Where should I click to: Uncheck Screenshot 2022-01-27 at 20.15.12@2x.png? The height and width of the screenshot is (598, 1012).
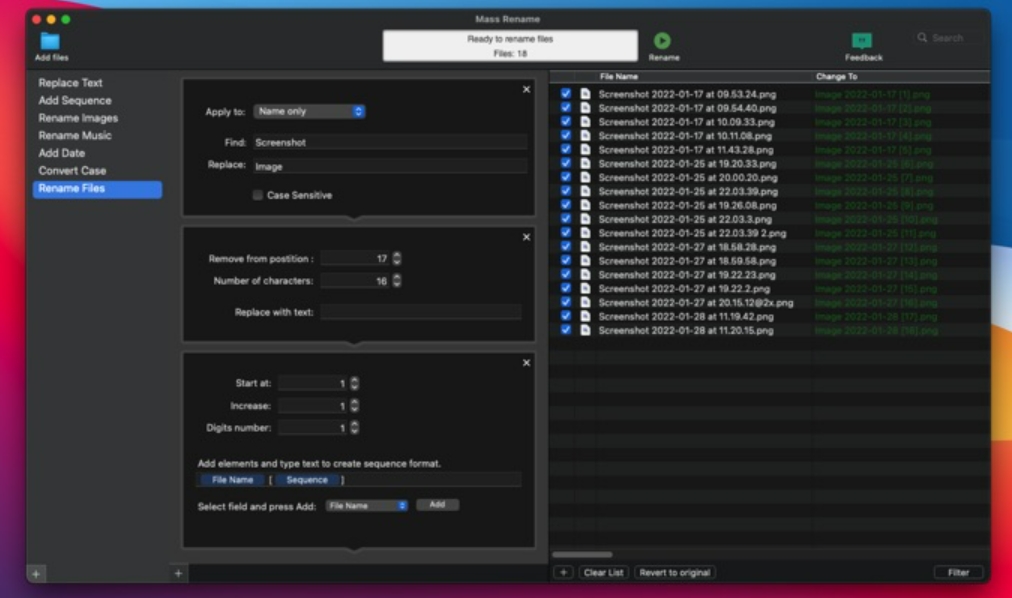(x=565, y=302)
